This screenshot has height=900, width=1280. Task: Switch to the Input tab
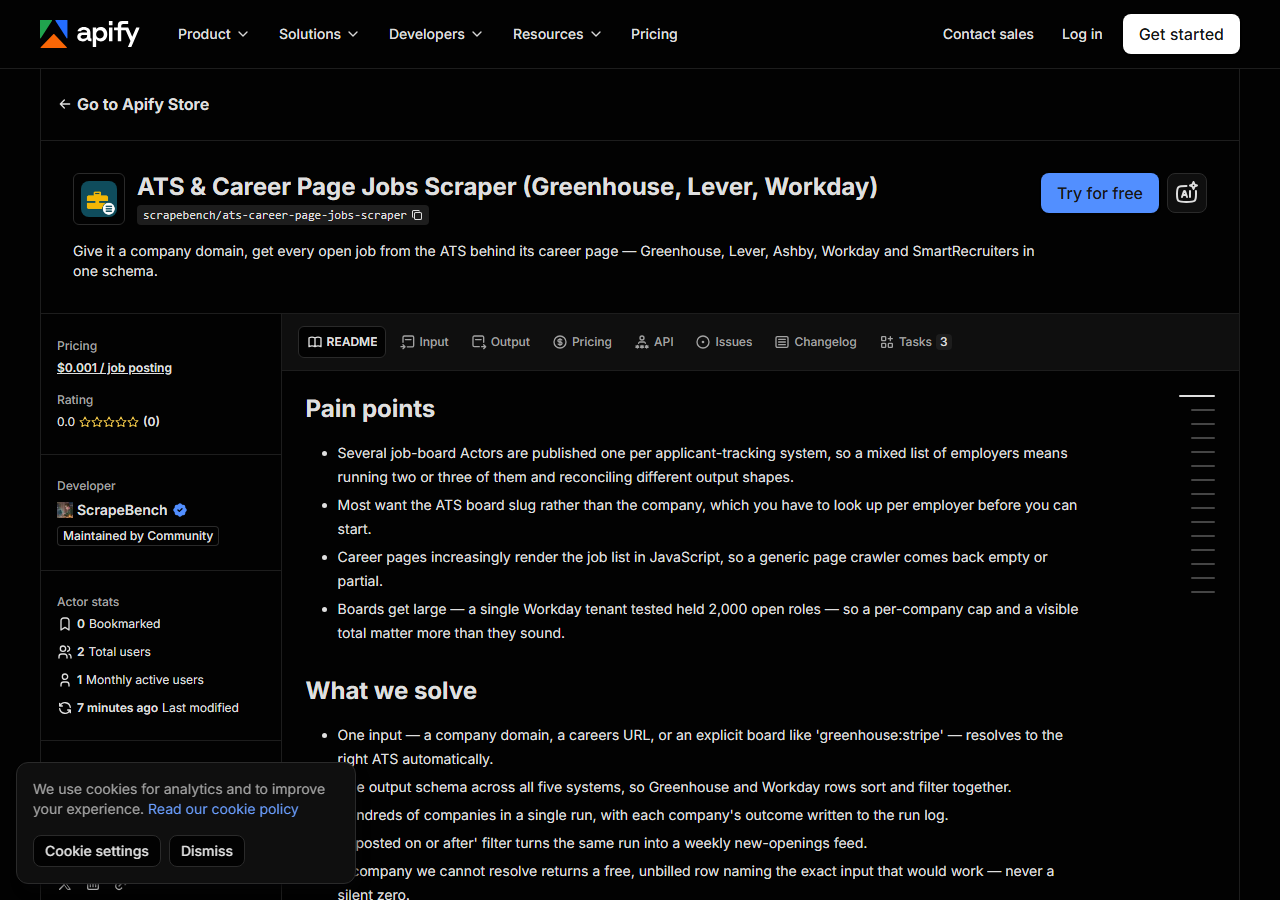(425, 342)
